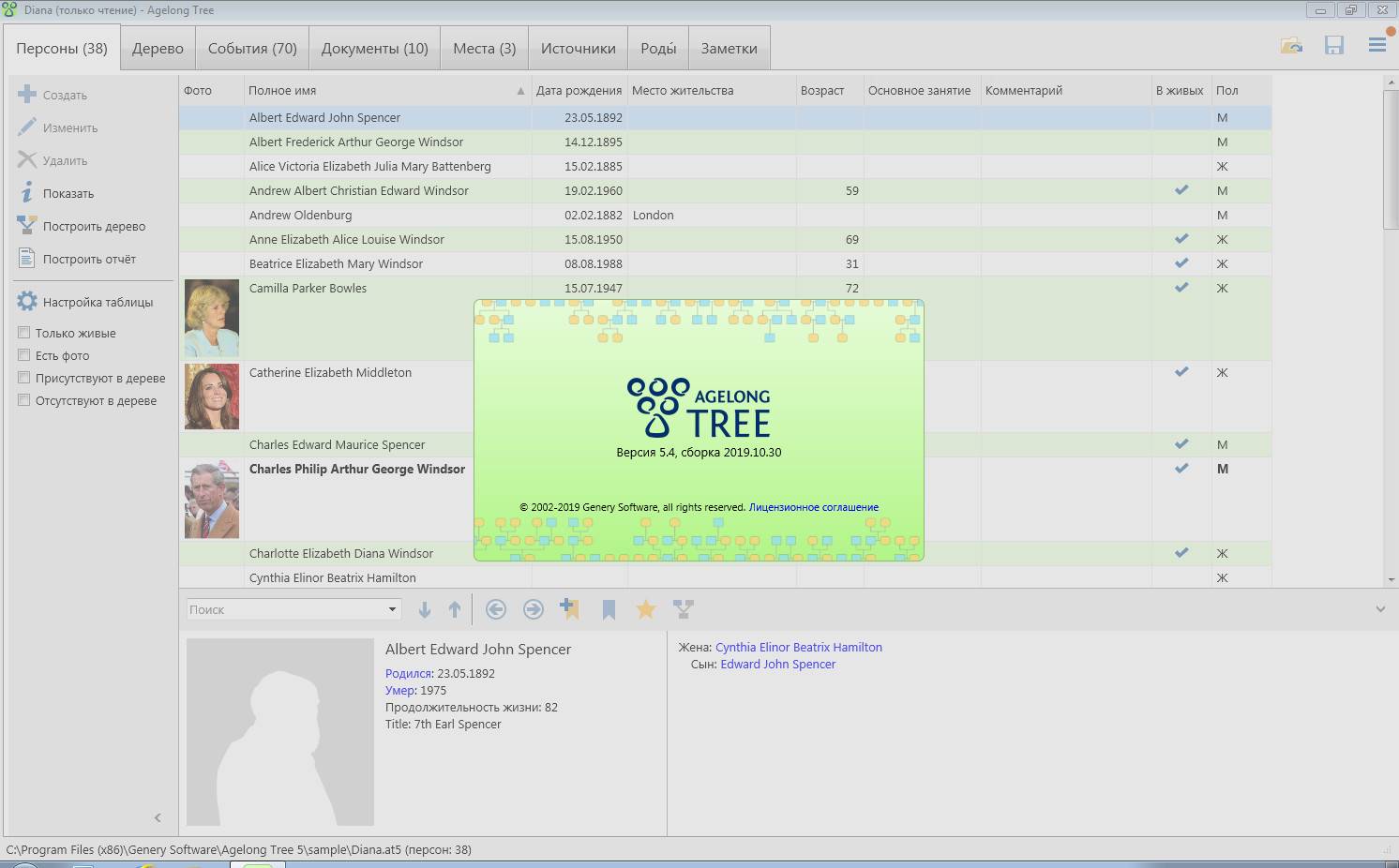Select the Персоны (38) tab

click(62, 49)
